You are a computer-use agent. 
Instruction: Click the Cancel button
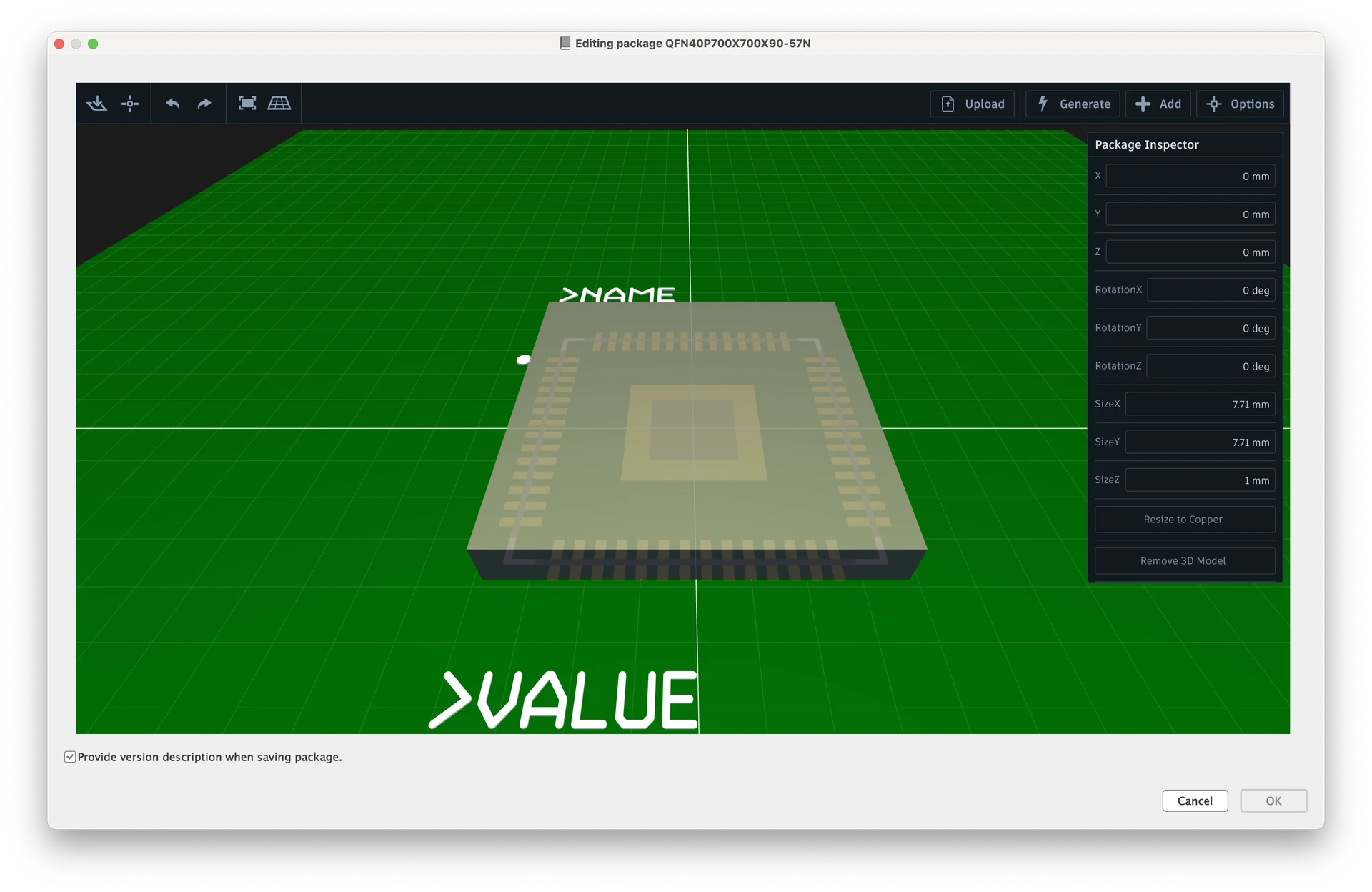pyautogui.click(x=1195, y=801)
